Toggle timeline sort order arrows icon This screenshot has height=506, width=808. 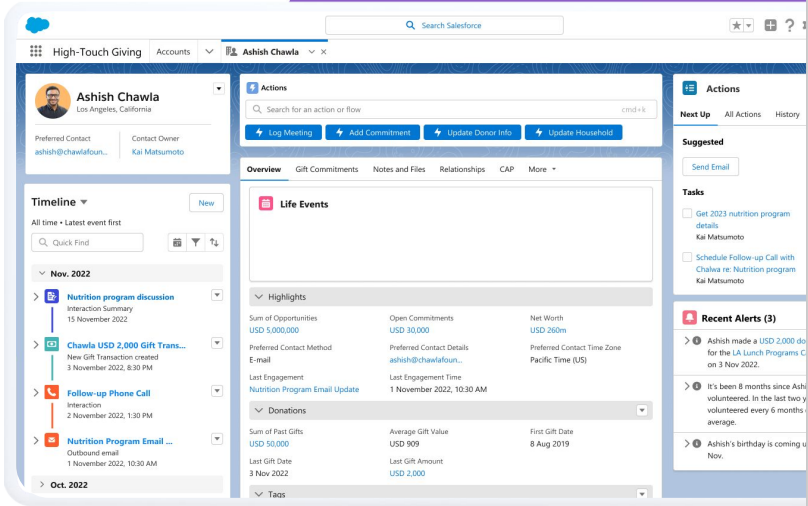coord(214,242)
